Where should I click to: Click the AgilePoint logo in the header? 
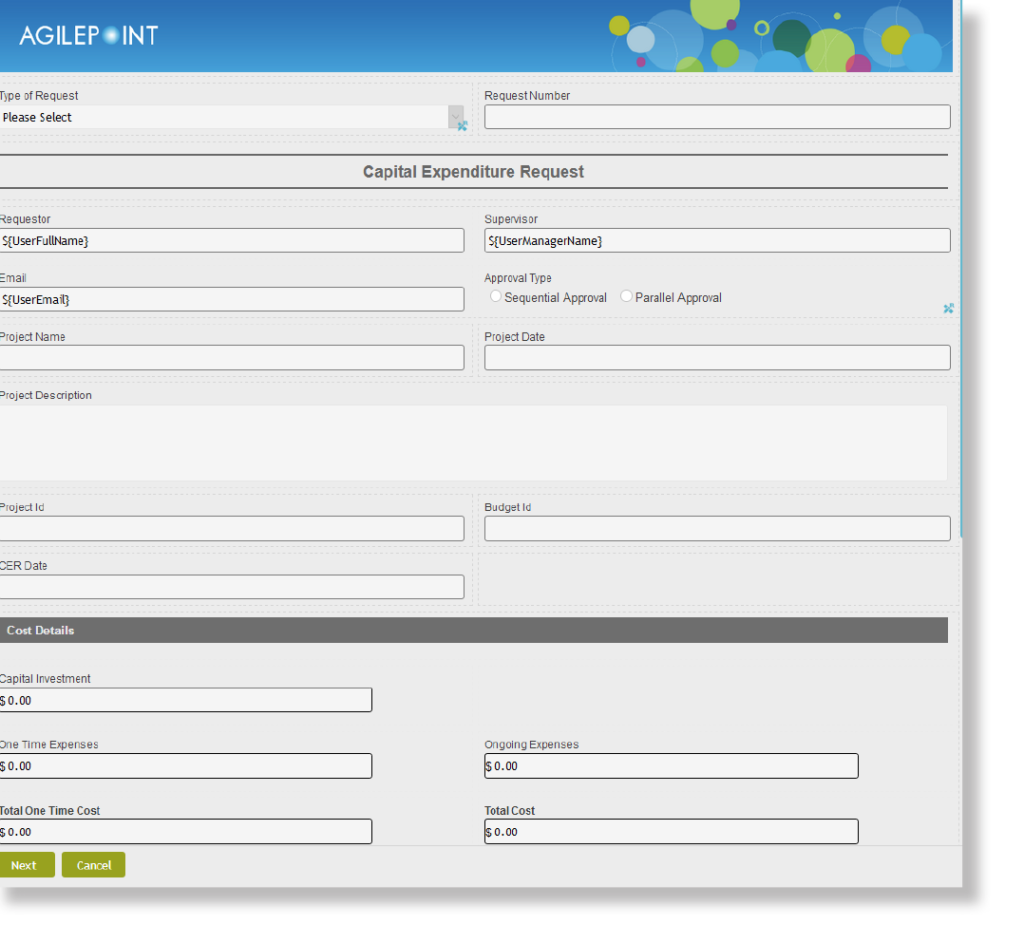pos(89,35)
